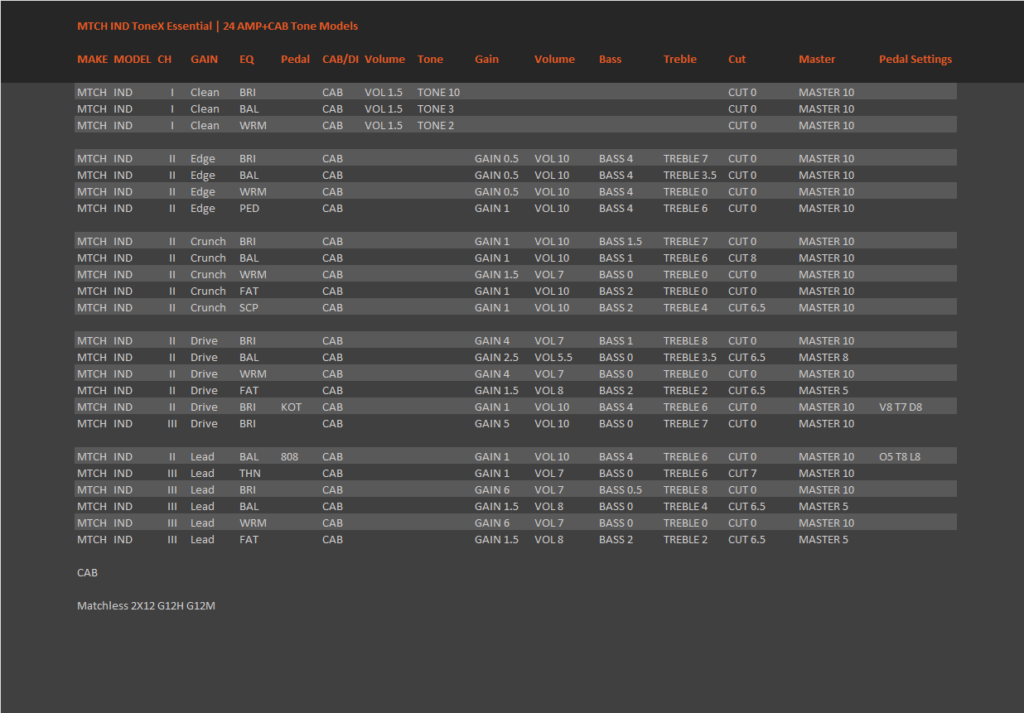Select the 'TONE 3' cell

436,109
